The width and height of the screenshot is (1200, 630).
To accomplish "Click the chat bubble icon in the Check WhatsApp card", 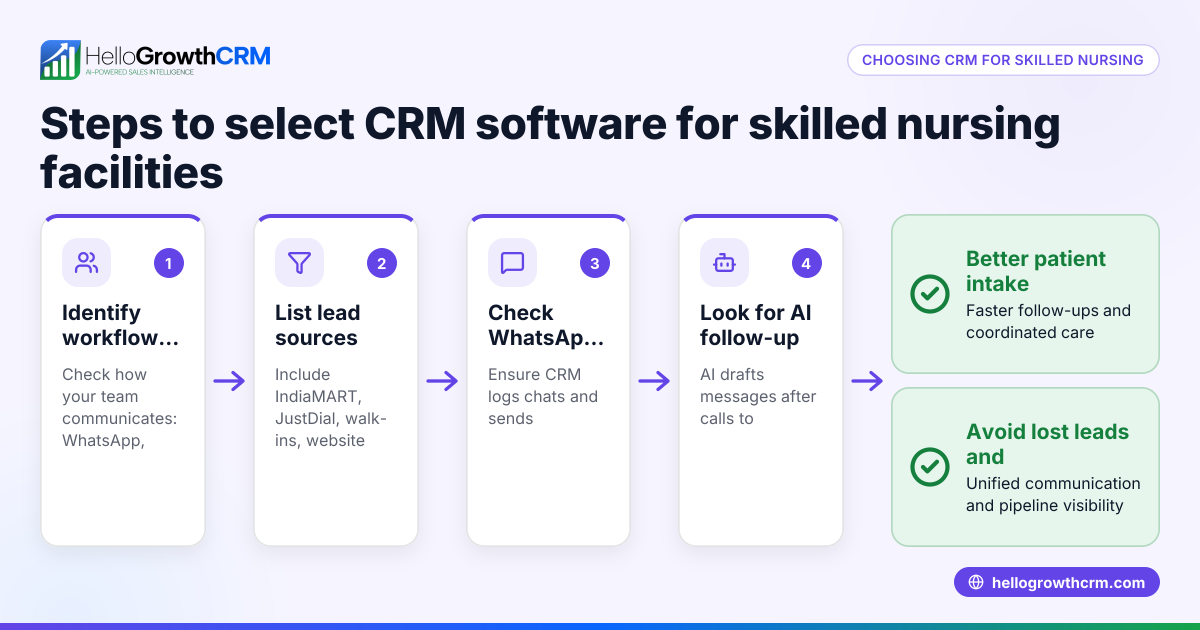I will [512, 263].
